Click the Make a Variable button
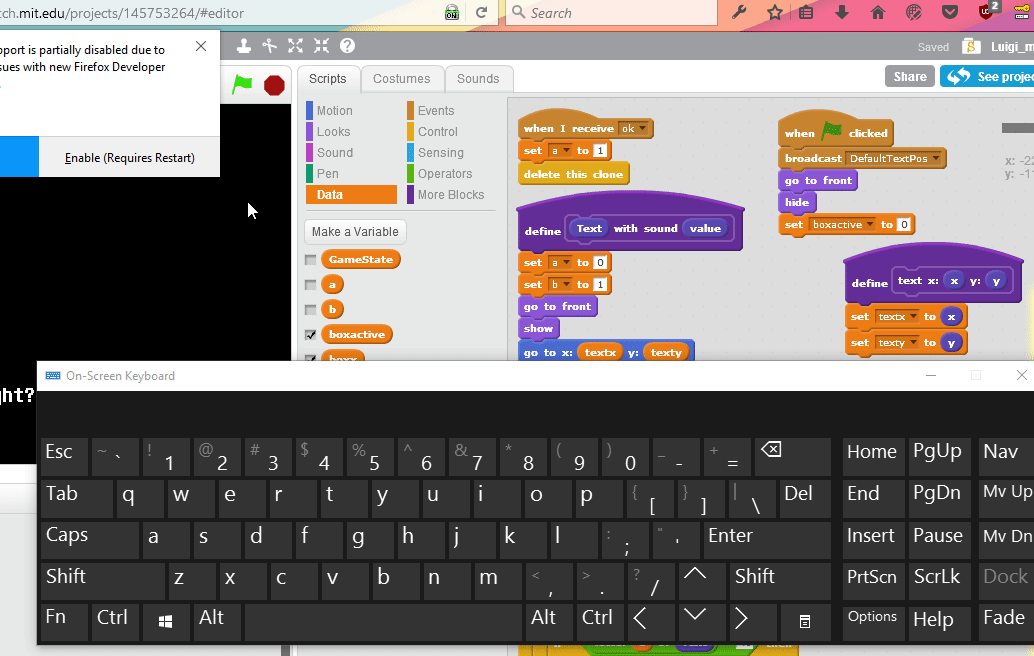Viewport: 1034px width, 656px height. click(x=355, y=232)
